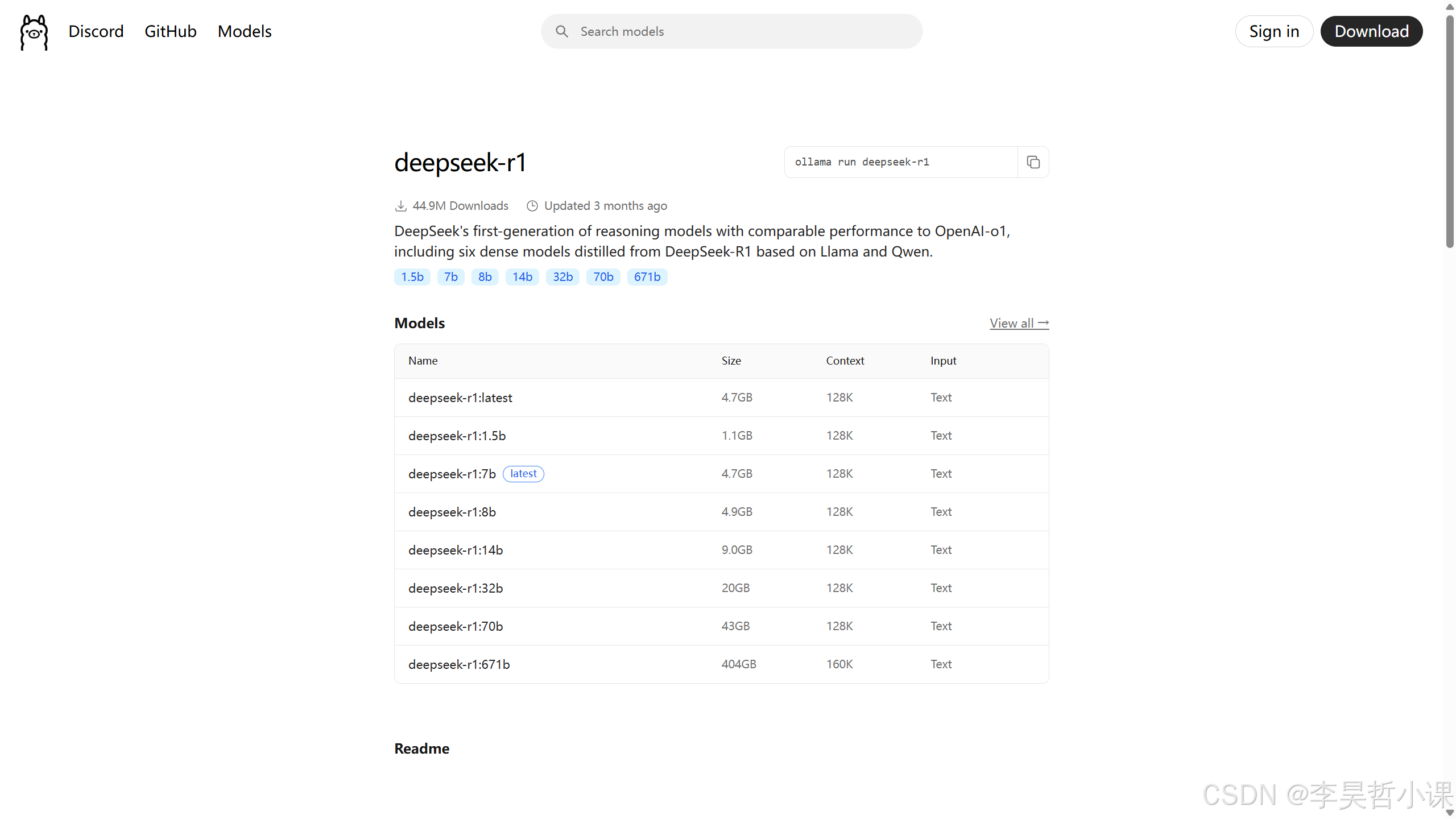The image size is (1456, 819).
Task: Select the ollama run deepseek-r1 command text
Action: click(862, 162)
